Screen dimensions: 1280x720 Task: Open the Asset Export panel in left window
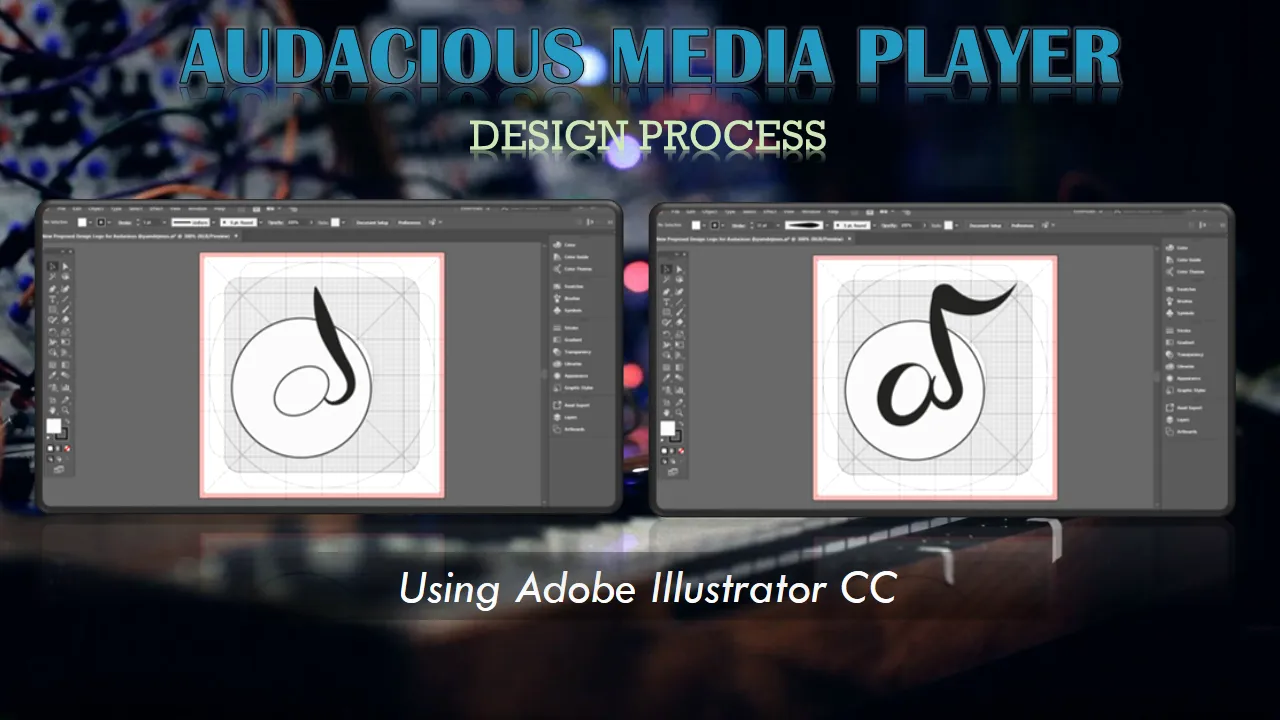[x=571, y=405]
